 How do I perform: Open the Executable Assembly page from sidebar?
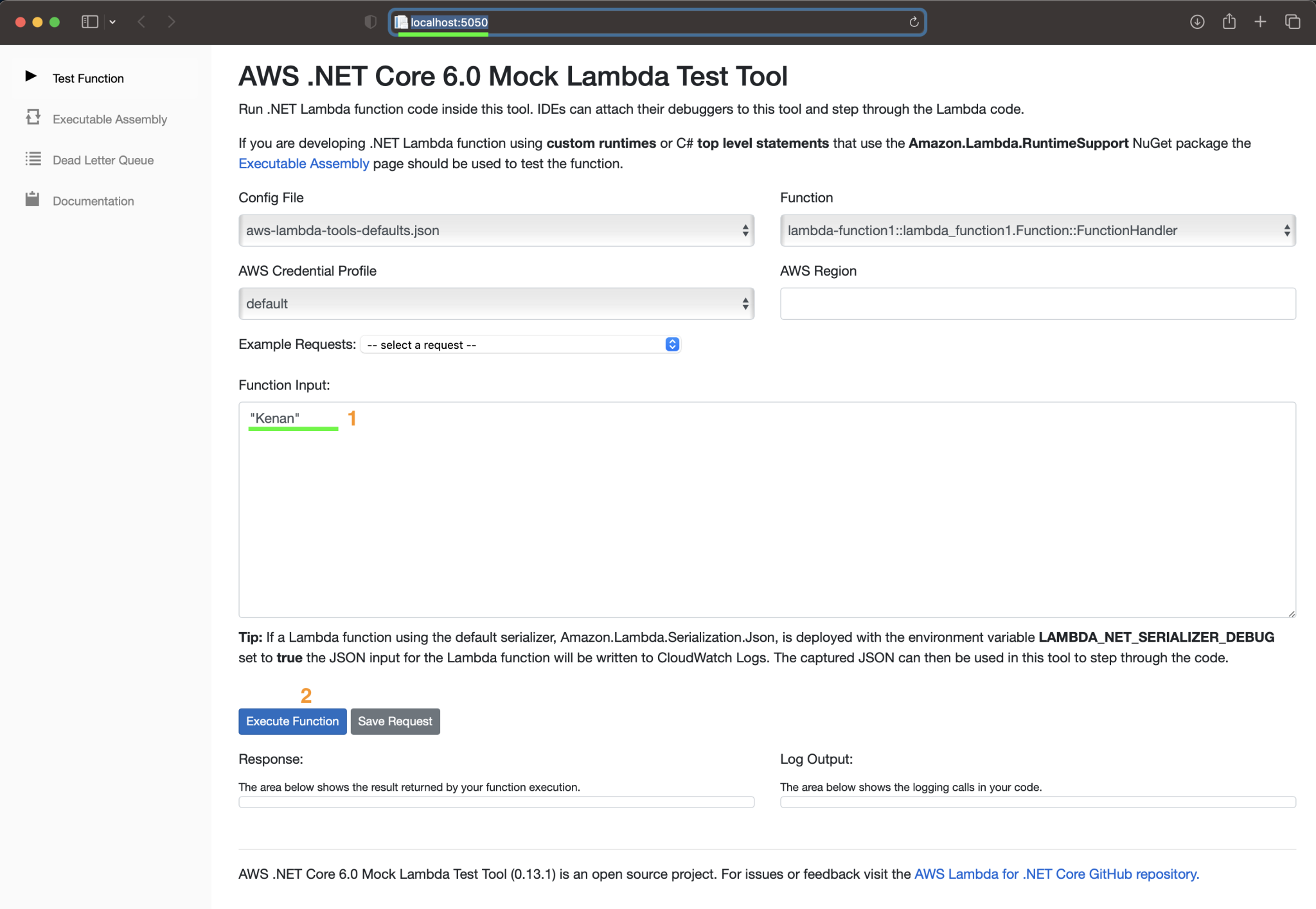coord(110,119)
